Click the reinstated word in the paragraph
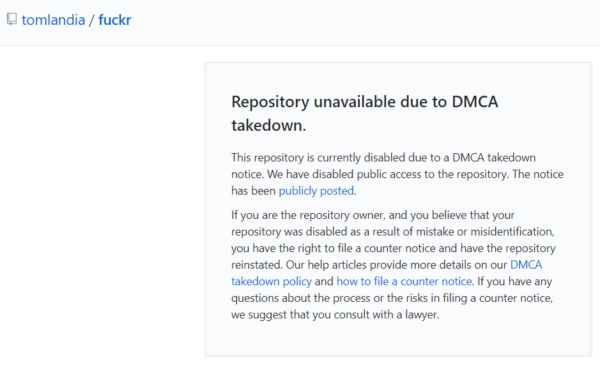This screenshot has width=600, height=365. [x=257, y=265]
